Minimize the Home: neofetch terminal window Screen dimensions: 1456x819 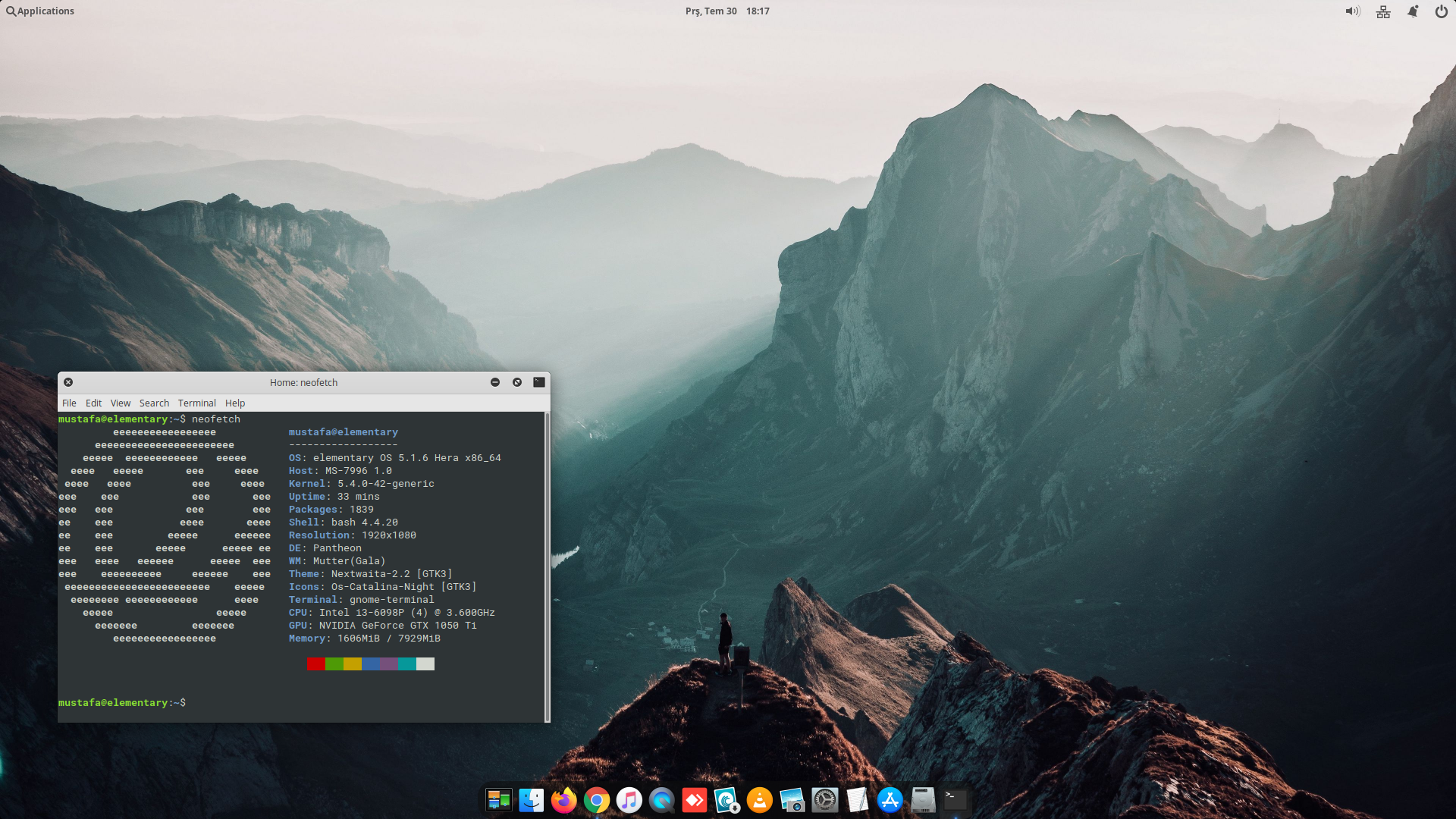[x=495, y=382]
